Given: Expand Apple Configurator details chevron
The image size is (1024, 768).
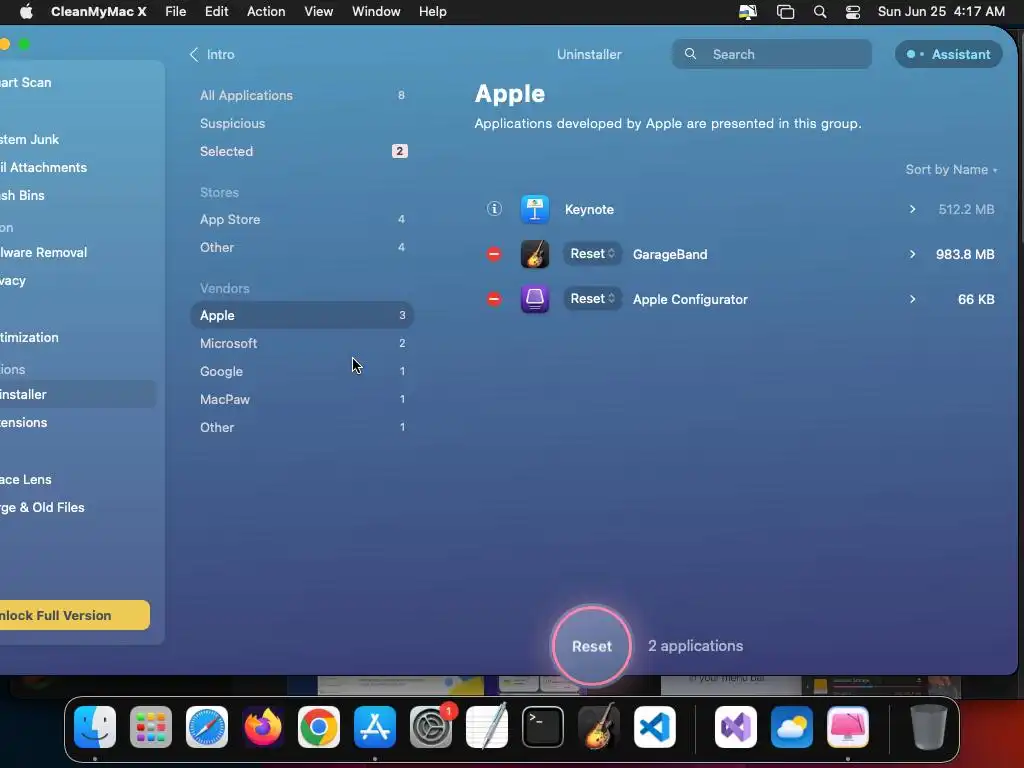Looking at the screenshot, I should 912,299.
